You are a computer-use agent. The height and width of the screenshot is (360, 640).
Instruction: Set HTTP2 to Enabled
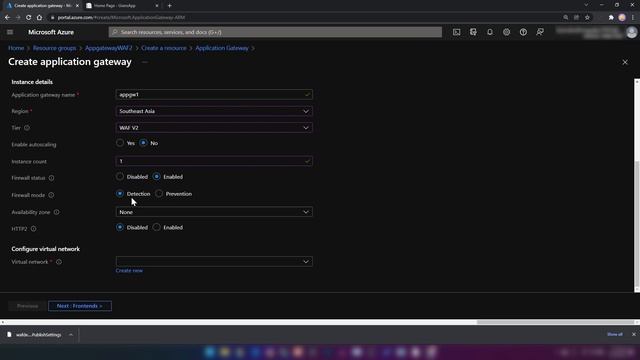click(157, 227)
